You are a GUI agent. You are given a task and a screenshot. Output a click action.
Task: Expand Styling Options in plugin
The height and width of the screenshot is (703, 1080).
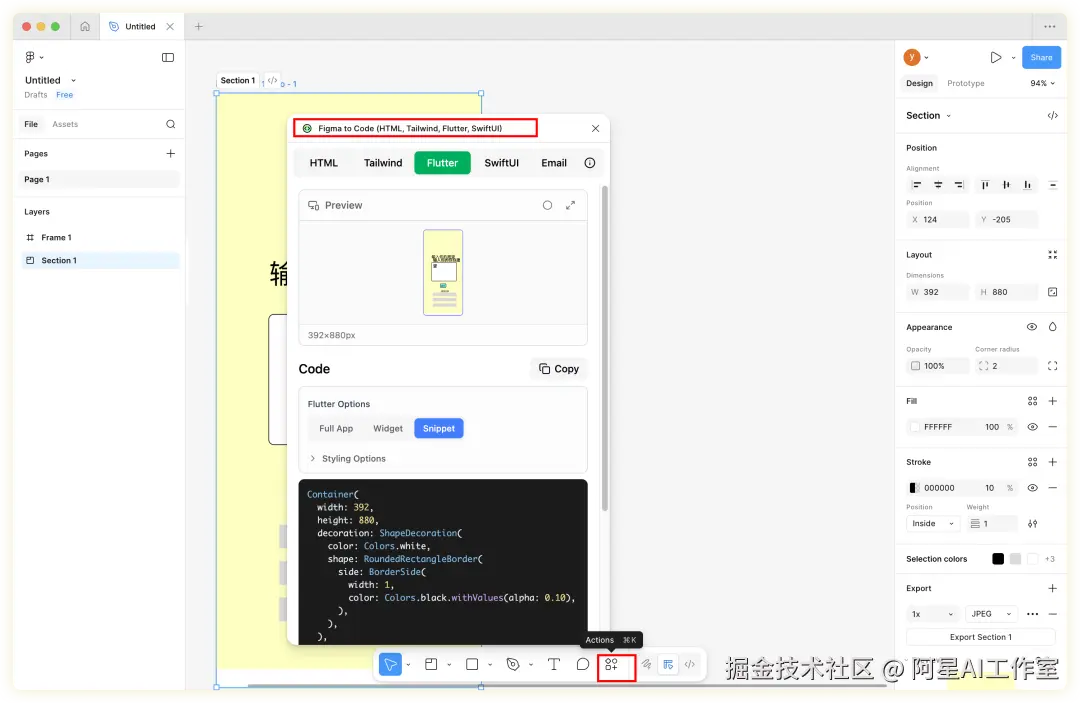coord(348,459)
